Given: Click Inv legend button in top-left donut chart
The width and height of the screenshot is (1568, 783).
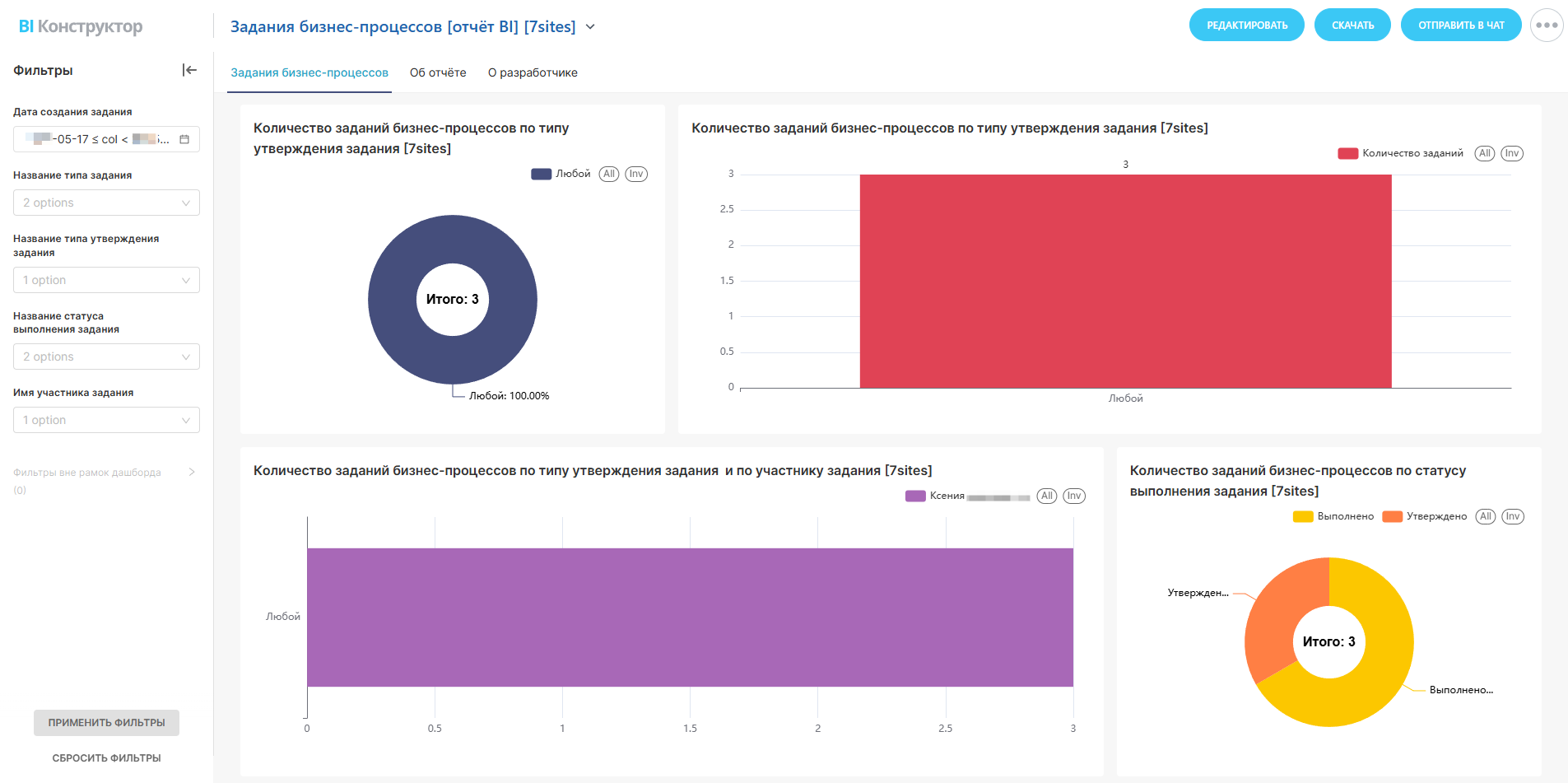Looking at the screenshot, I should coord(635,174).
